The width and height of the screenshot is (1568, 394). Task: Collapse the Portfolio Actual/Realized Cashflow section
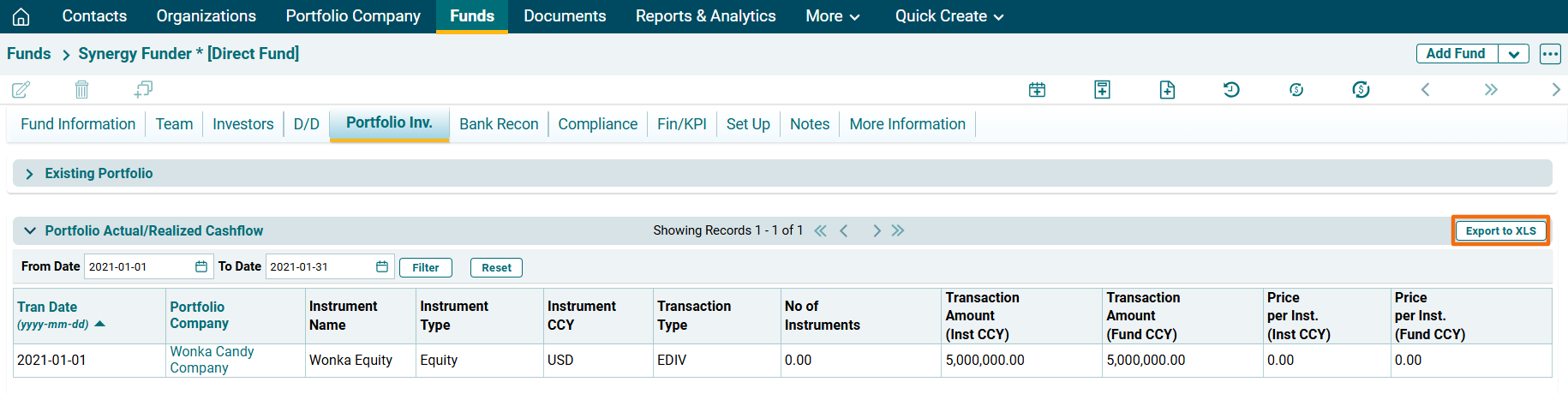(x=30, y=230)
